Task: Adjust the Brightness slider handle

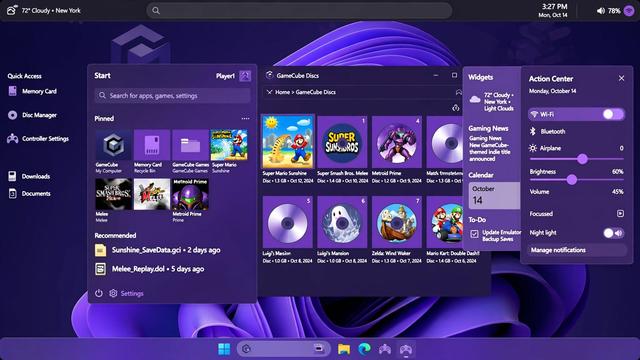Action: pos(572,179)
